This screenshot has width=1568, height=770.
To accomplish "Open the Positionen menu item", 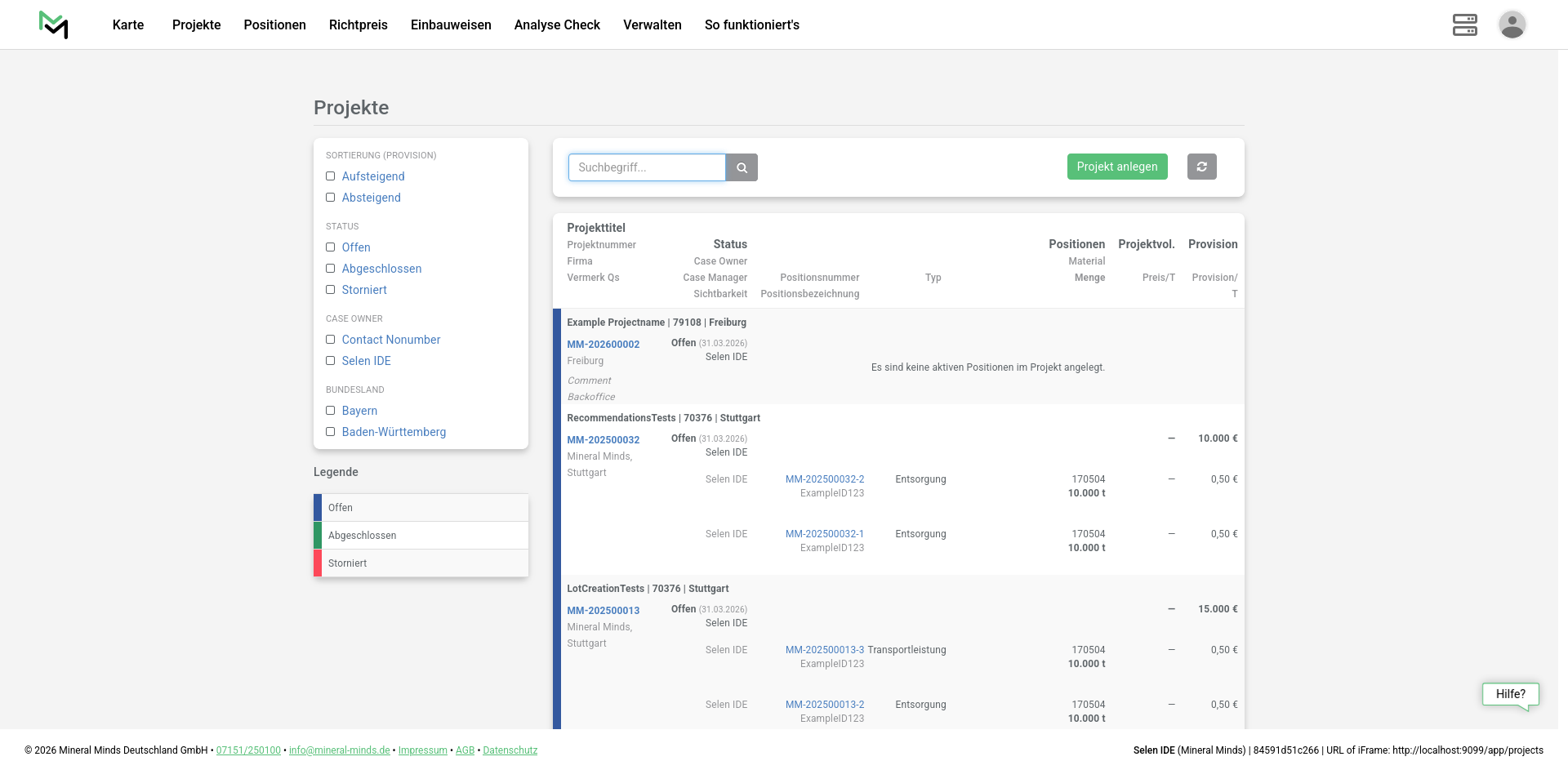I will coord(274,24).
